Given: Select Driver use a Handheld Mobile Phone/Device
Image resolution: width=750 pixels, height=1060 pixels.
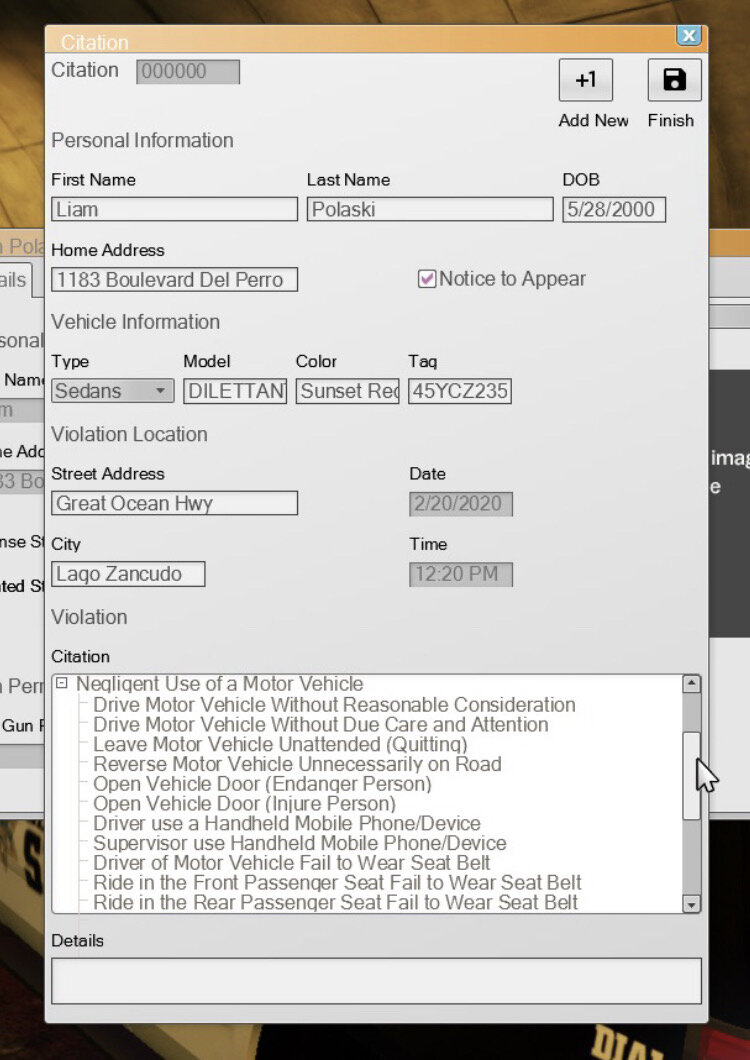Looking at the screenshot, I should coord(287,823).
